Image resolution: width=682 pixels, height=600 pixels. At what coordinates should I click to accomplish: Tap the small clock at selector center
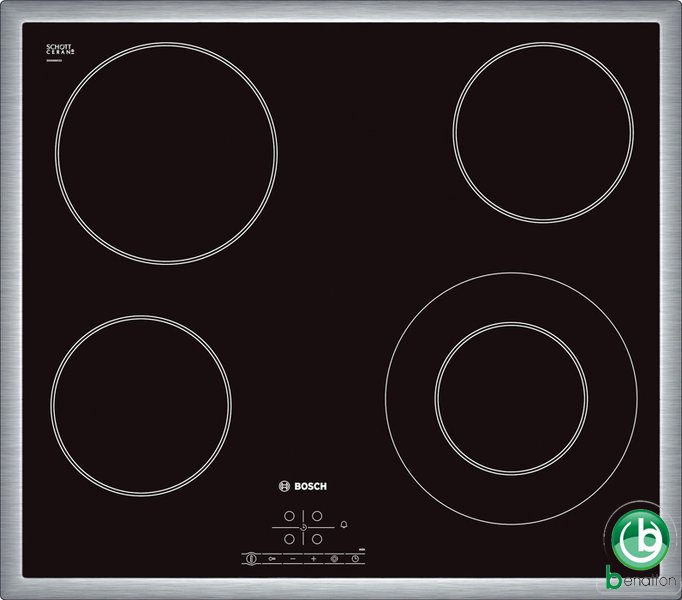[303, 527]
